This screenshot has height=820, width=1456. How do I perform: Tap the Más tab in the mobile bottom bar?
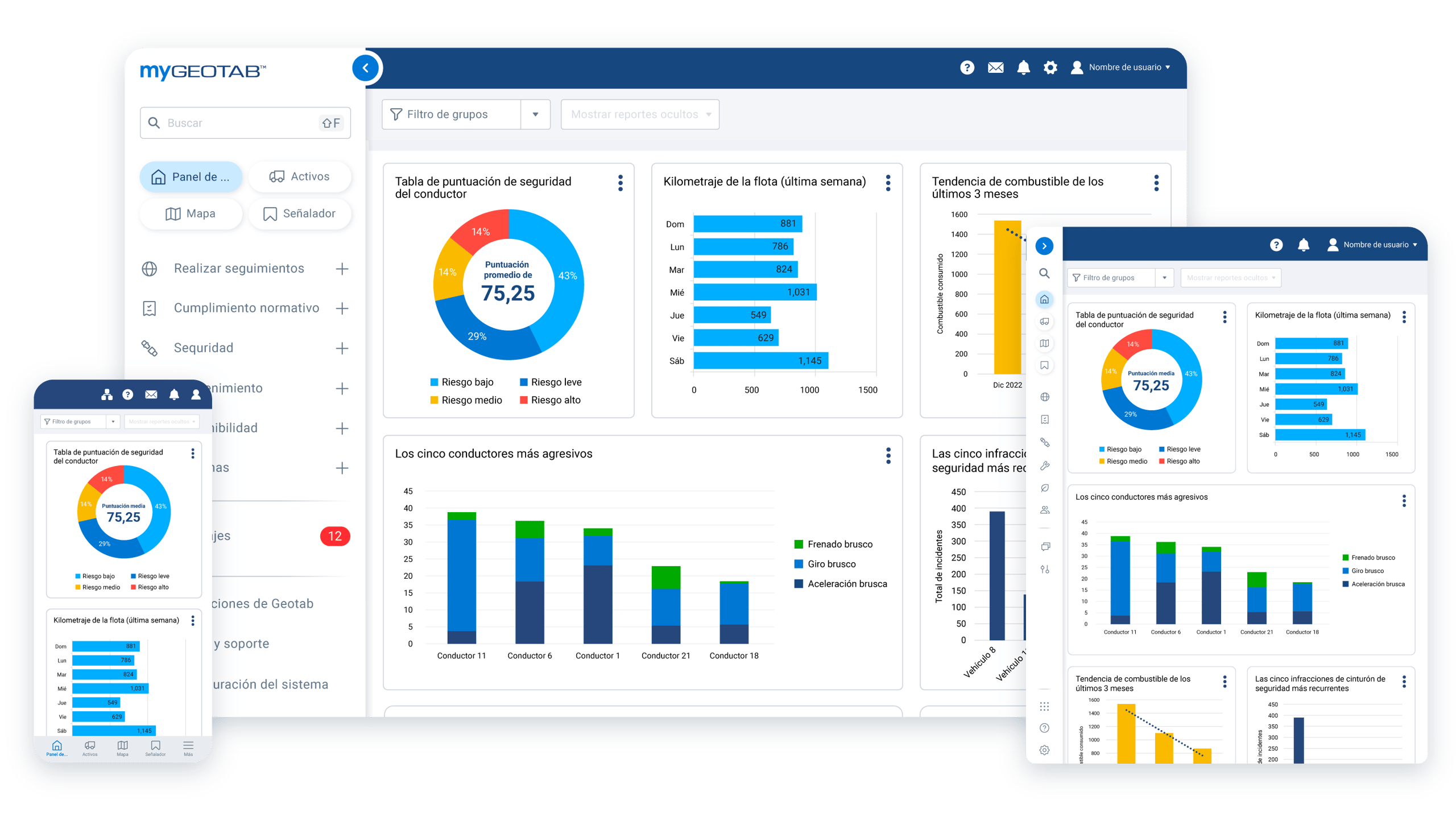[188, 748]
